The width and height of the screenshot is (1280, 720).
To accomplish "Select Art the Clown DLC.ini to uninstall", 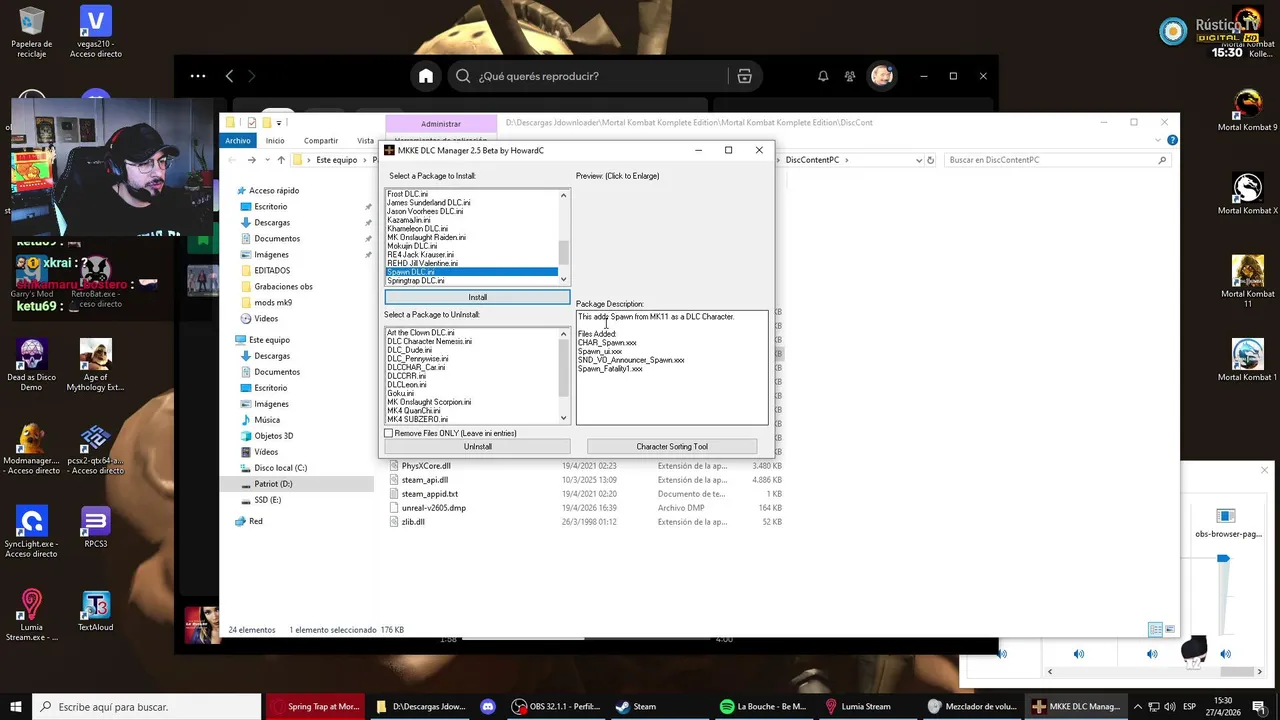I will click(x=421, y=333).
